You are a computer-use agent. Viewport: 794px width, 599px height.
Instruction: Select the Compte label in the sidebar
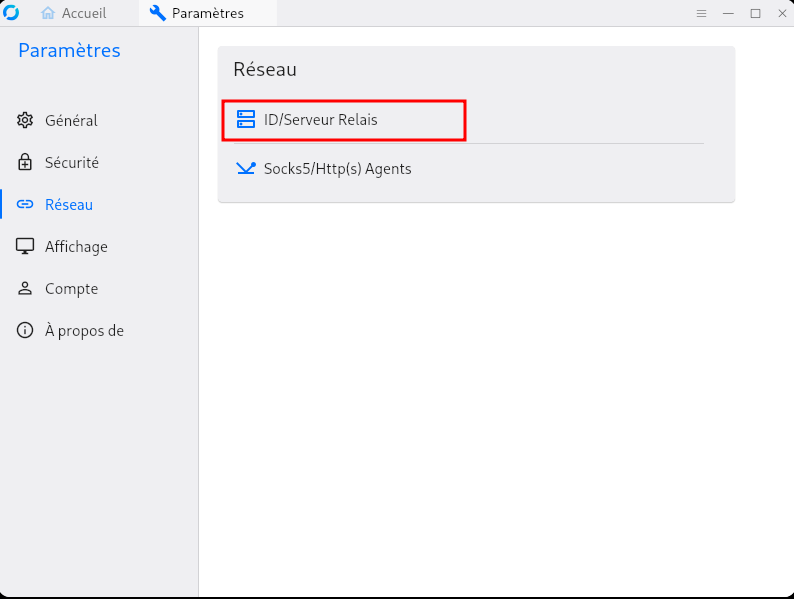pyautogui.click(x=71, y=289)
